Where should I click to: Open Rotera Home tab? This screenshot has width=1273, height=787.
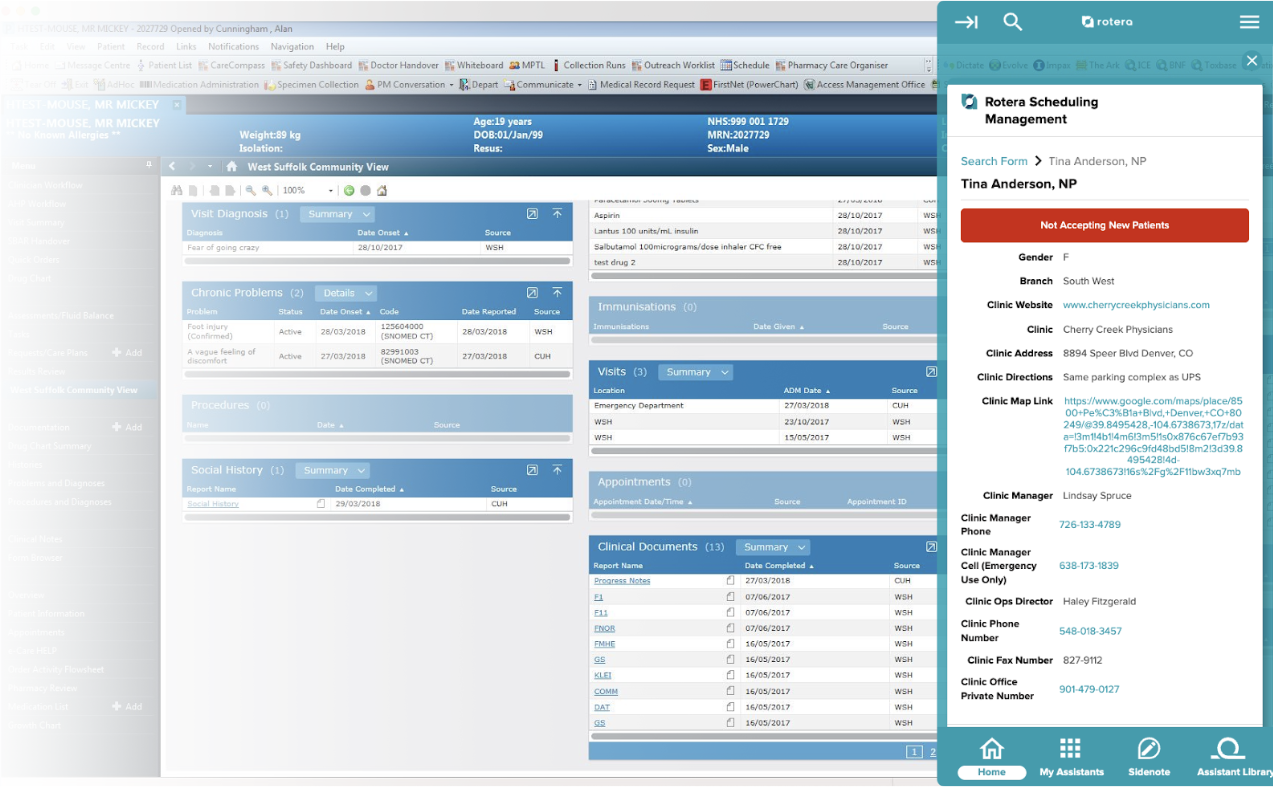tap(992, 758)
